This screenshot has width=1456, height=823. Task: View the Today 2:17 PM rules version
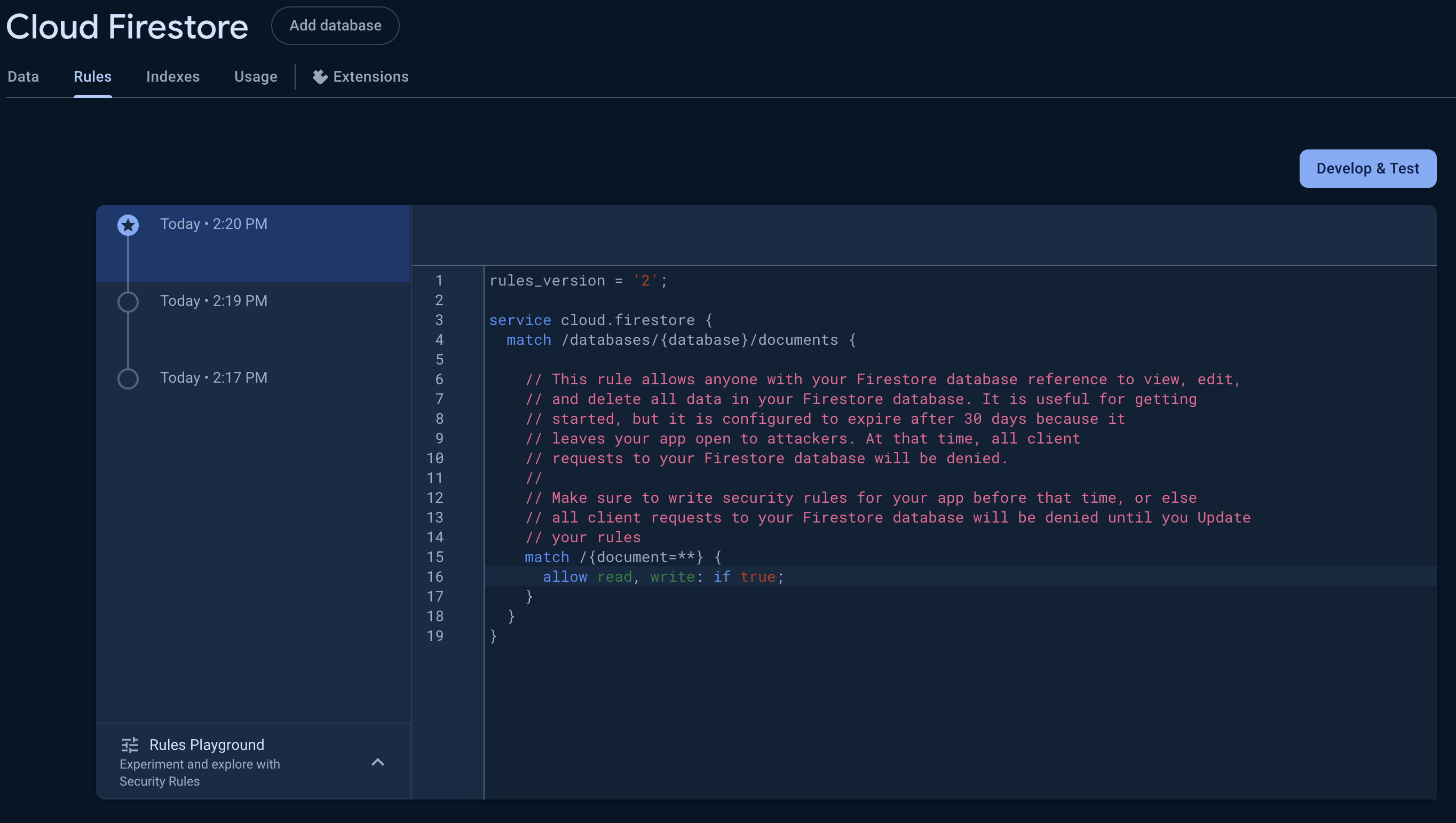tap(213, 377)
